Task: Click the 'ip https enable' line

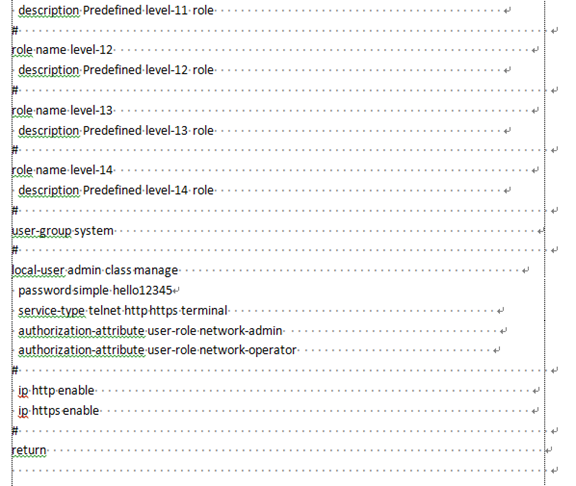Action: (x=59, y=410)
